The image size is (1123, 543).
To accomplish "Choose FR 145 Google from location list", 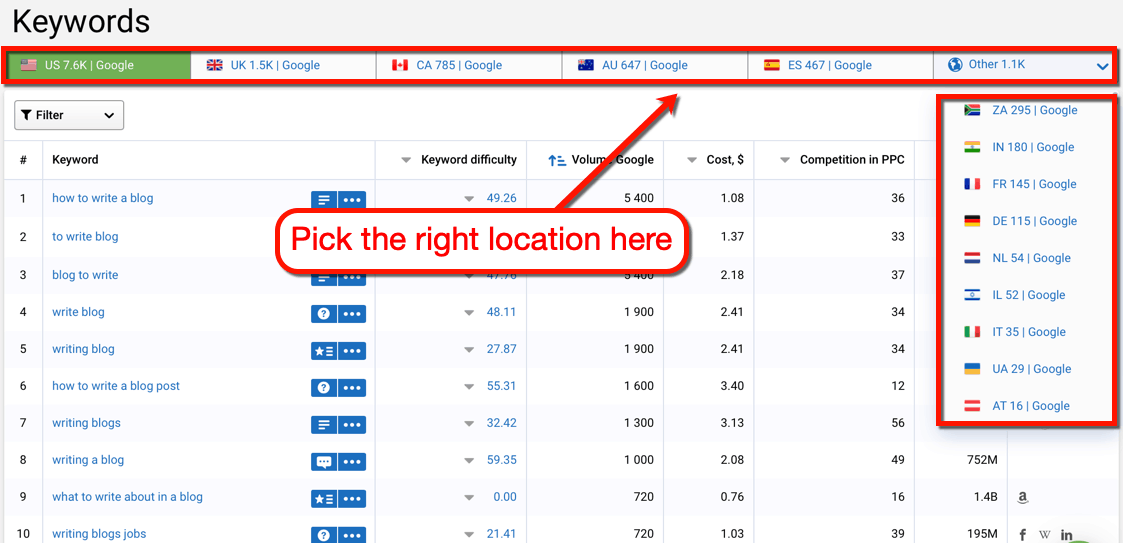I will point(1021,184).
